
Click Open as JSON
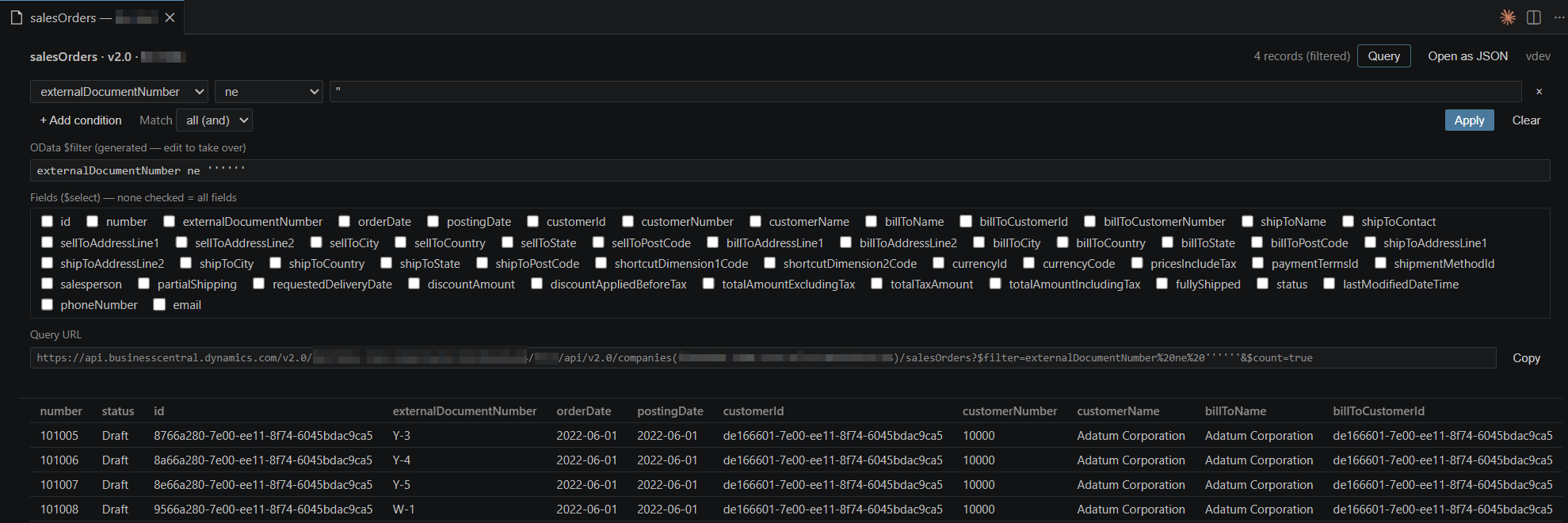click(1467, 56)
